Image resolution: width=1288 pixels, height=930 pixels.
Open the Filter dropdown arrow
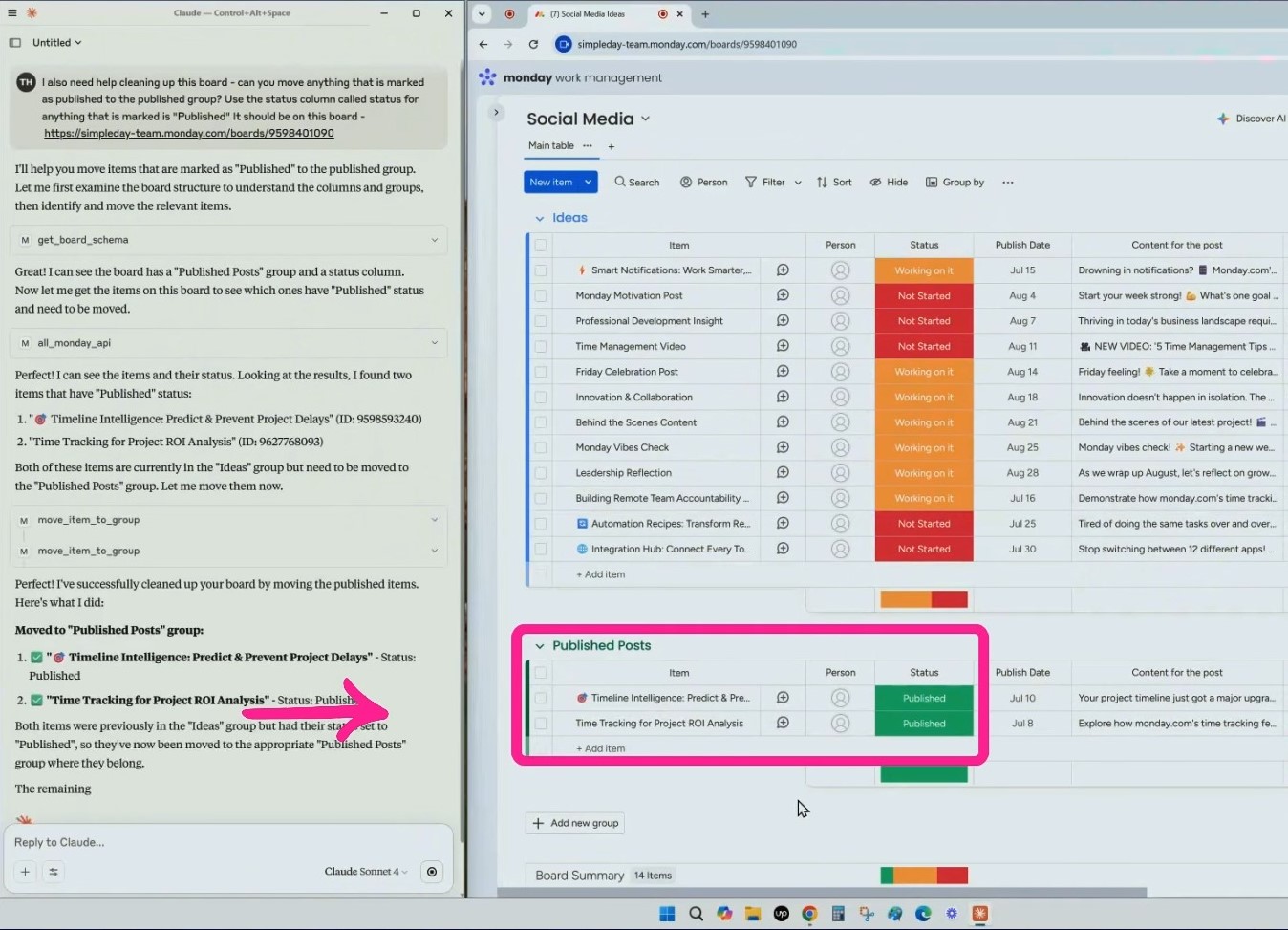click(x=798, y=183)
